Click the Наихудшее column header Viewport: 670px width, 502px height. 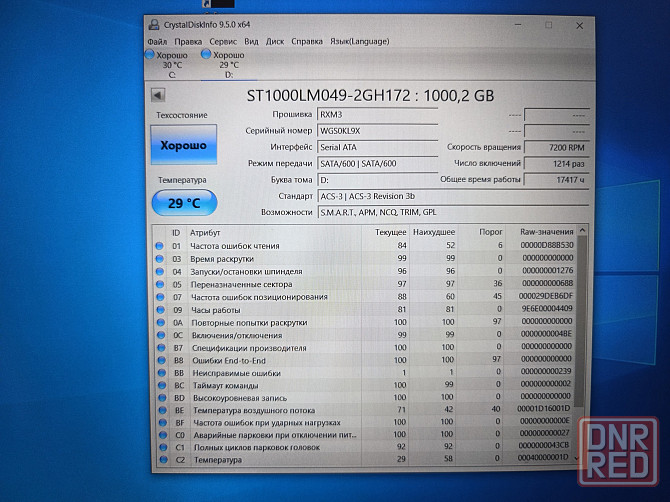433,232
